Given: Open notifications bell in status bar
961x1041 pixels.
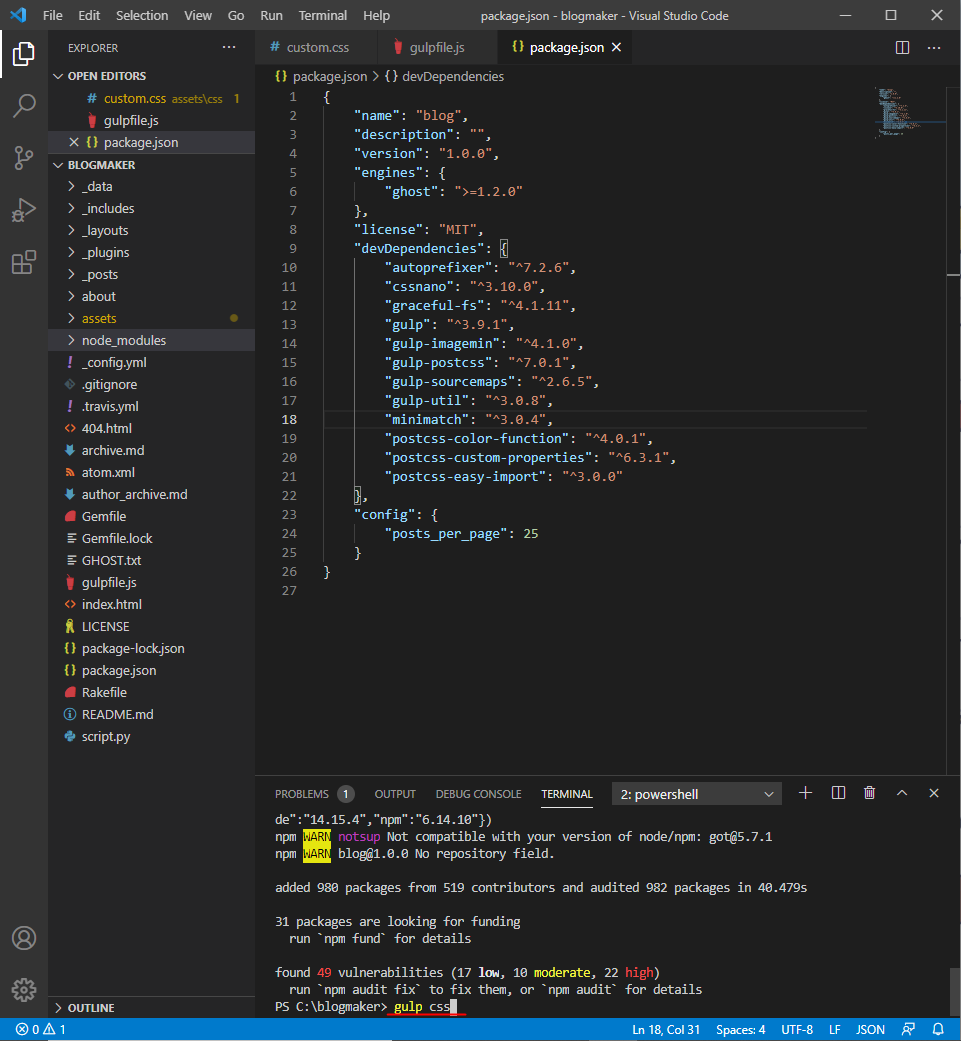Looking at the screenshot, I should coord(938,1029).
